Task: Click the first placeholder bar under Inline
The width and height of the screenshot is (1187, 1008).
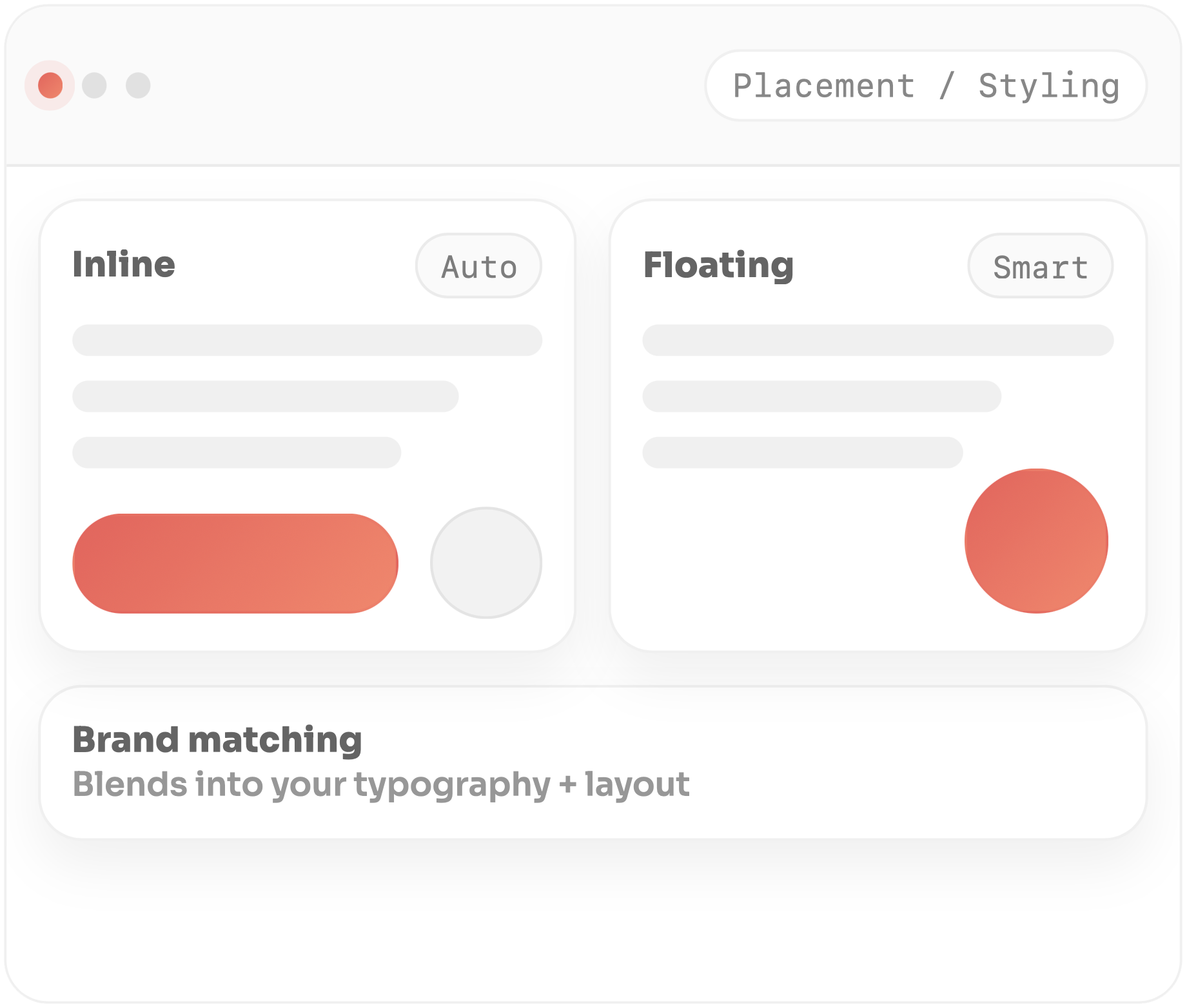Action: point(307,340)
